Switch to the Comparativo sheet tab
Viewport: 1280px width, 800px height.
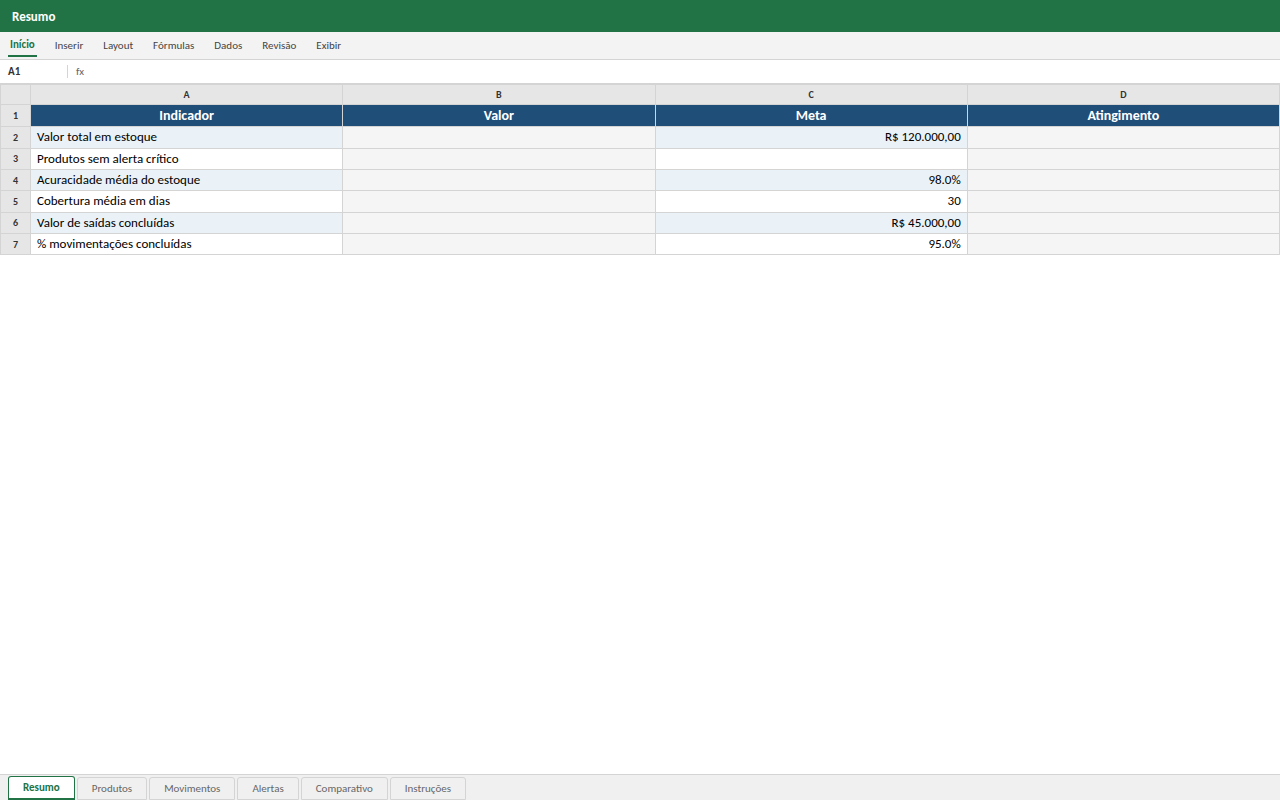(x=344, y=789)
